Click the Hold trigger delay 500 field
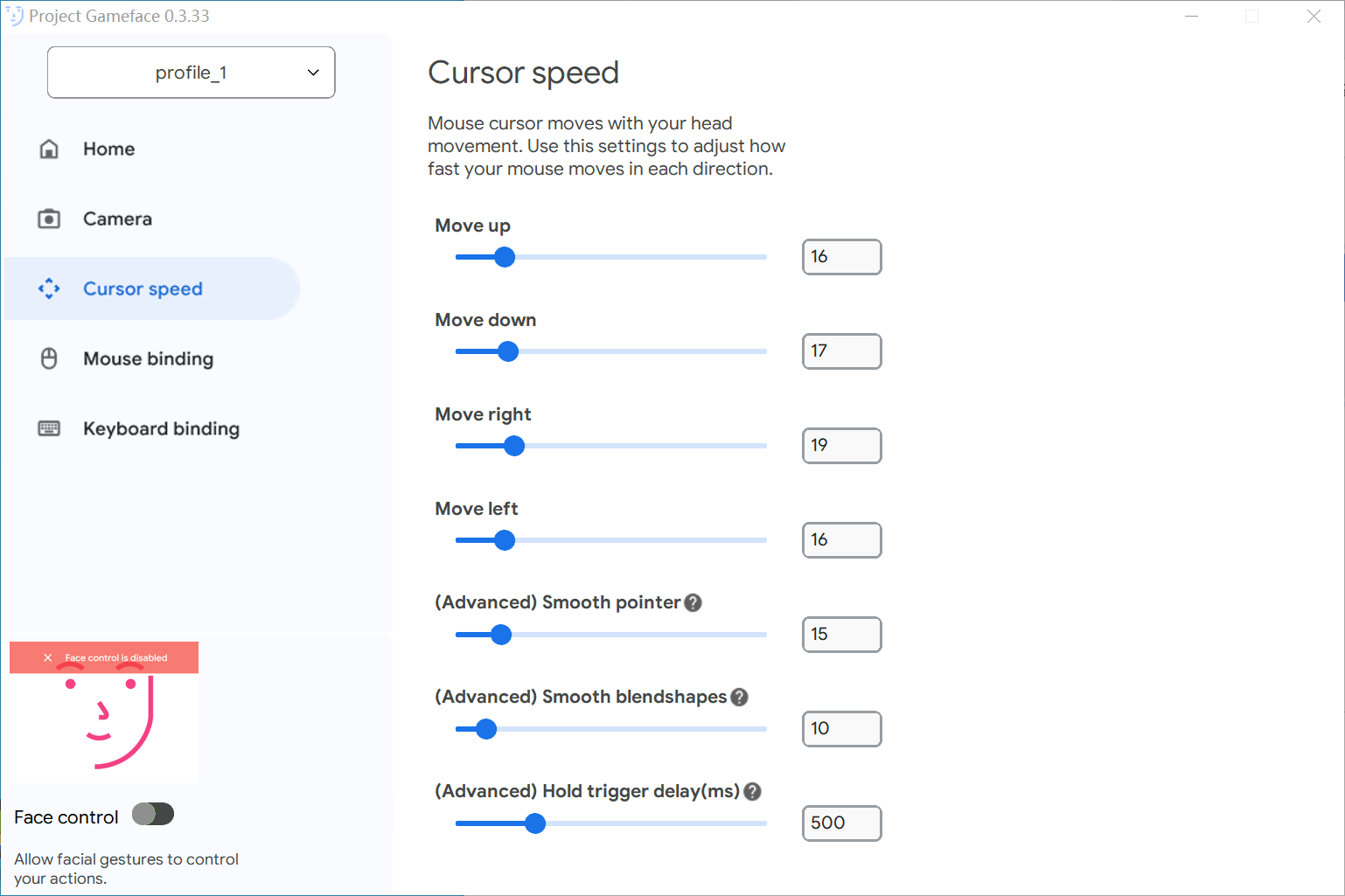Screen dimensions: 1345x896 (x=841, y=823)
